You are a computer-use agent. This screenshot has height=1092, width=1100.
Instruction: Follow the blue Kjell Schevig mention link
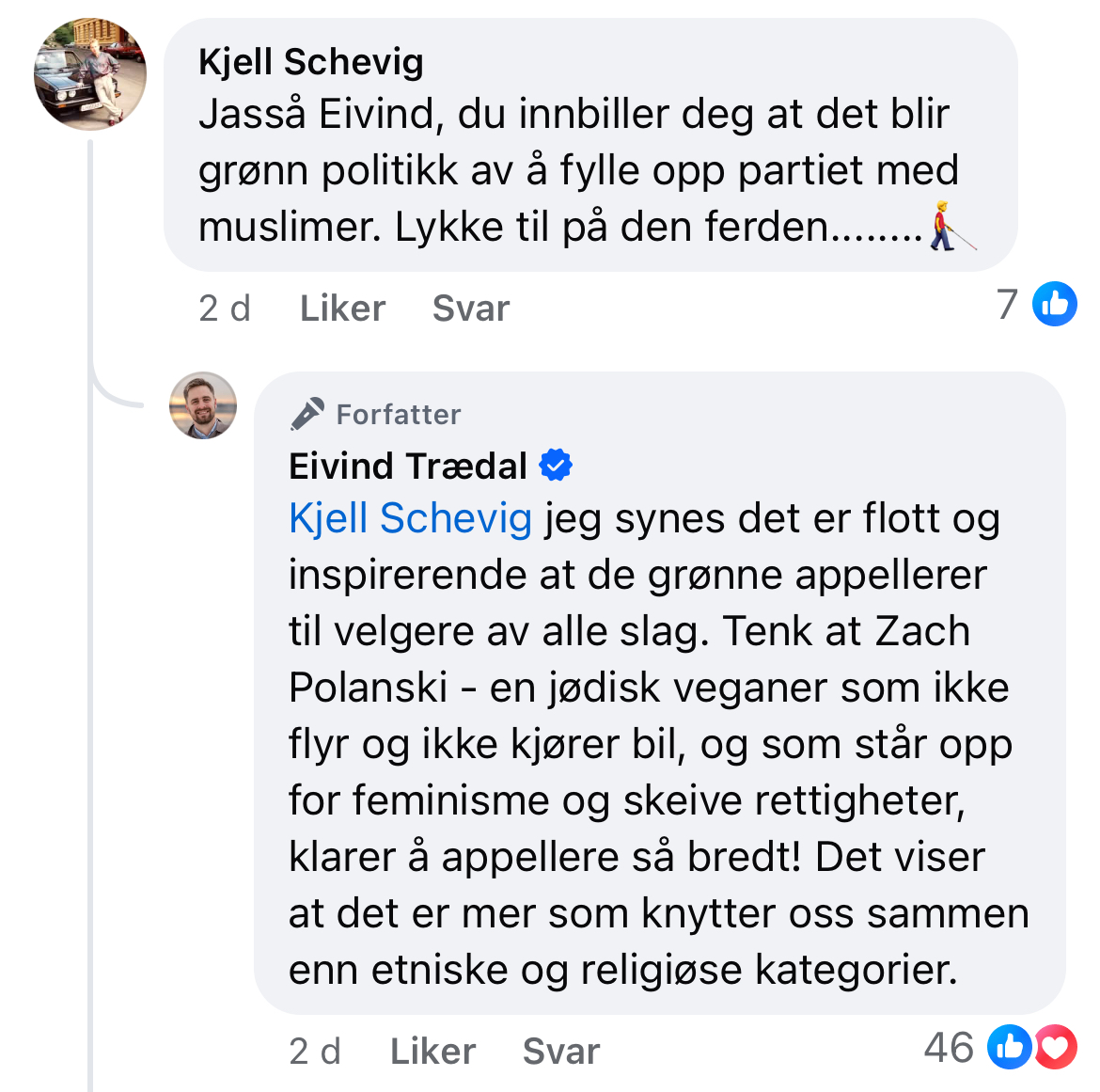pos(410,518)
